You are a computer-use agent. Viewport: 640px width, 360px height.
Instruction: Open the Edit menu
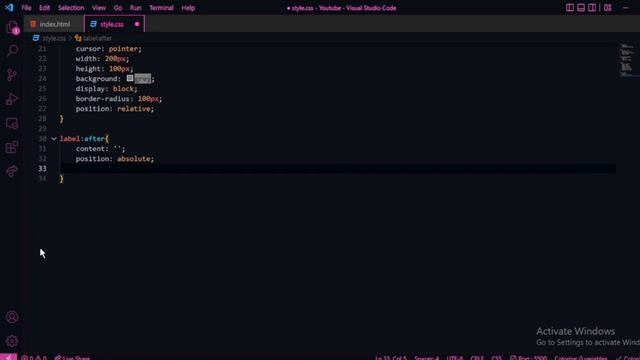(44, 8)
